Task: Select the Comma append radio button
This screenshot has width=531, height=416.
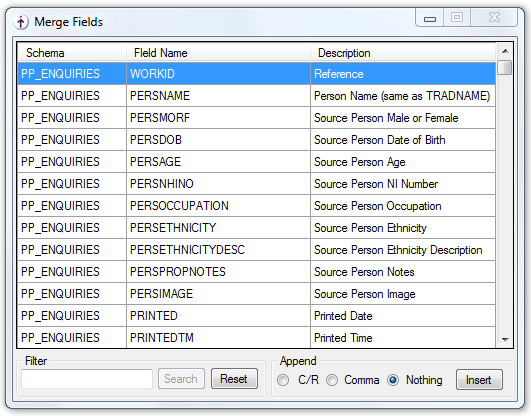Action: 332,380
